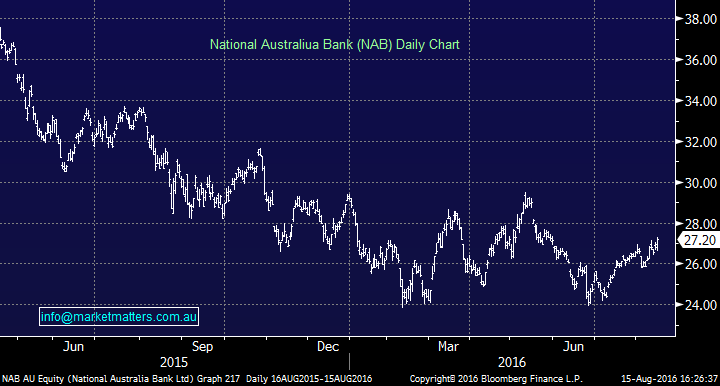Click the 'Mar' month label on time axis

tap(448, 347)
